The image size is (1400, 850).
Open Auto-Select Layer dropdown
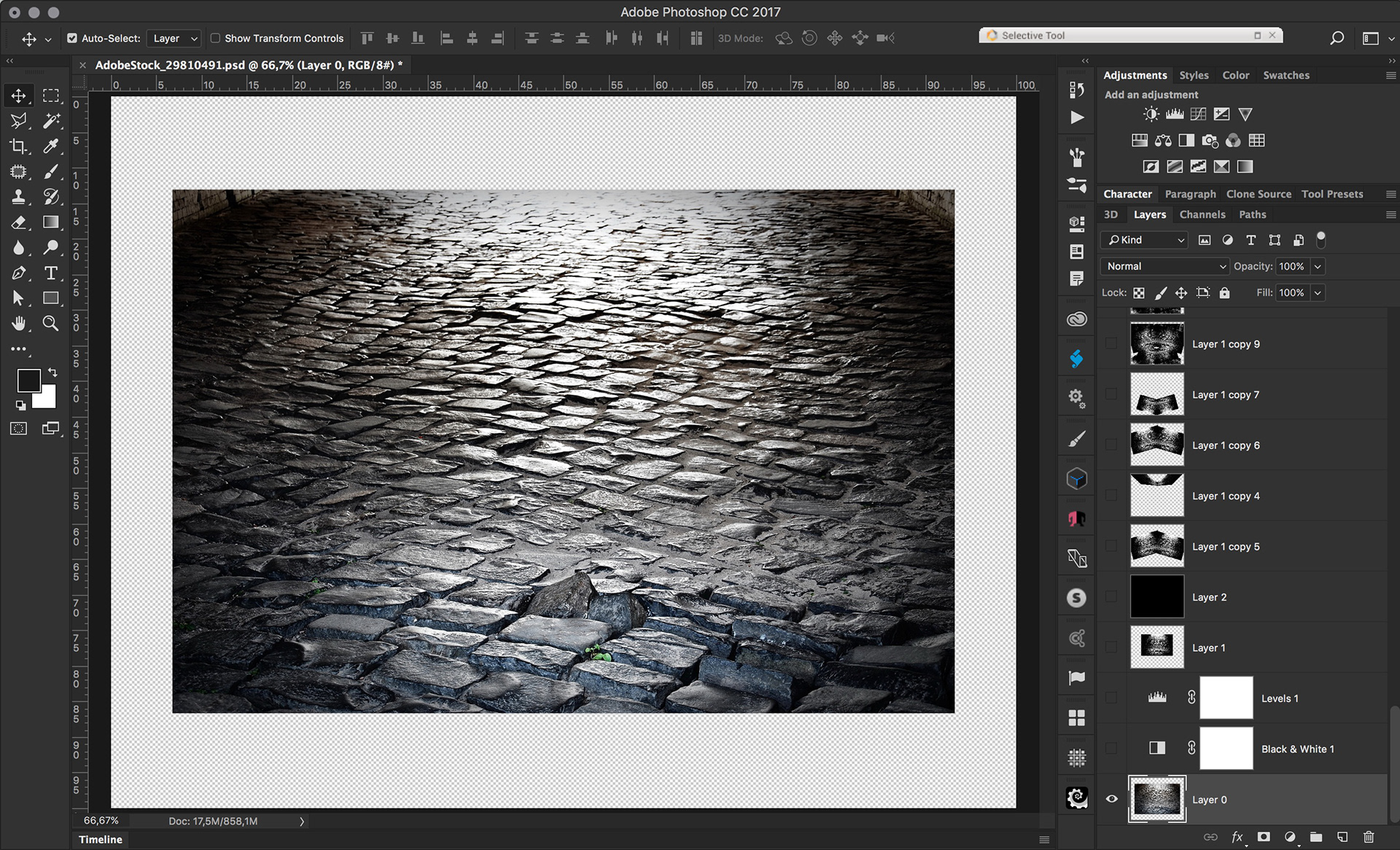click(x=174, y=38)
